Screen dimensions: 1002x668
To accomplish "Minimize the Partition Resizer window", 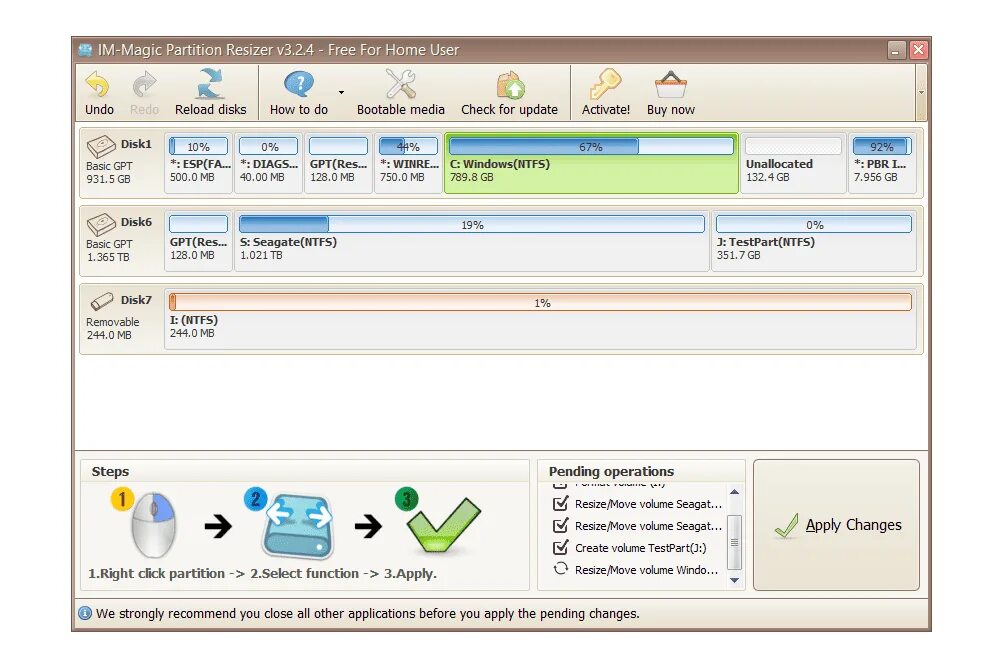I will point(897,50).
